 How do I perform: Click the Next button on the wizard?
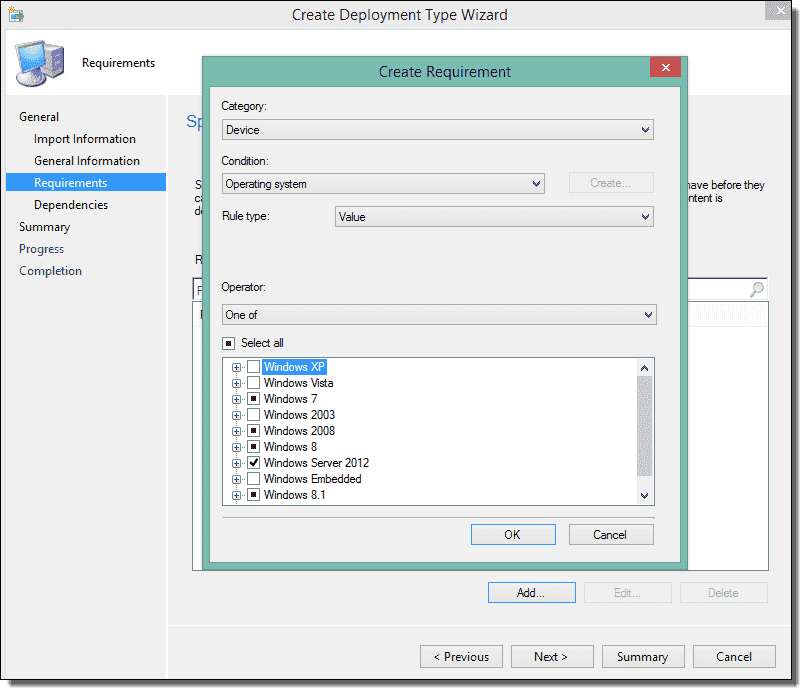(551, 656)
